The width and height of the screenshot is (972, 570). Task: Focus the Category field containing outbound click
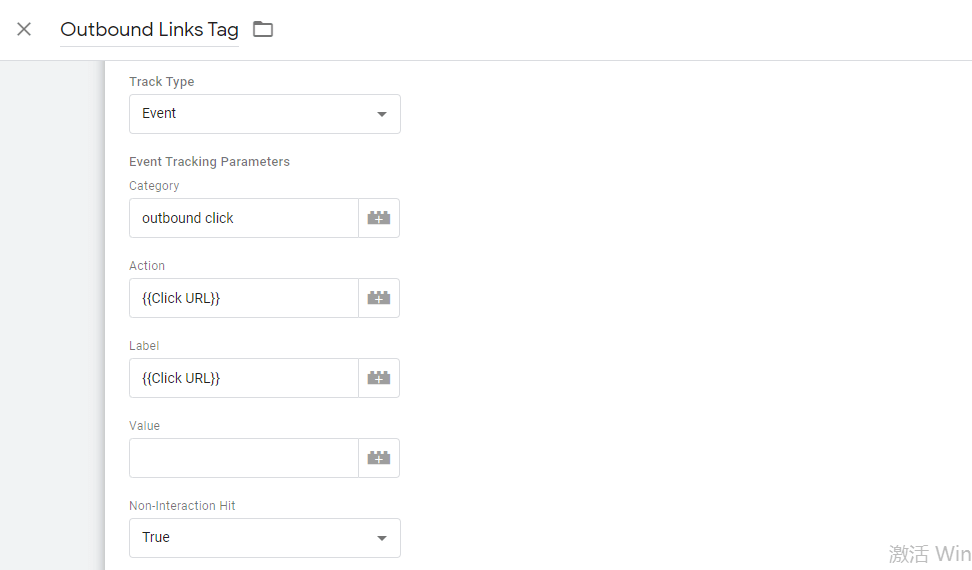coord(244,218)
